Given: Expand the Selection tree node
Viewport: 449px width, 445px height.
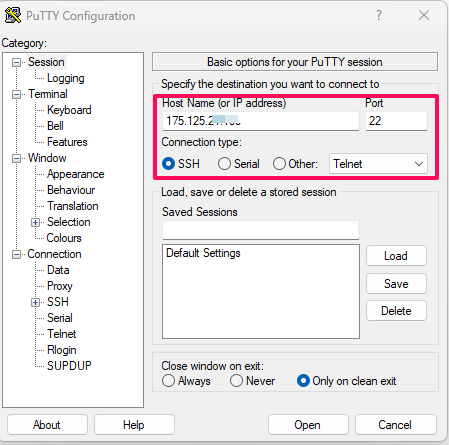Looking at the screenshot, I should 35,222.
